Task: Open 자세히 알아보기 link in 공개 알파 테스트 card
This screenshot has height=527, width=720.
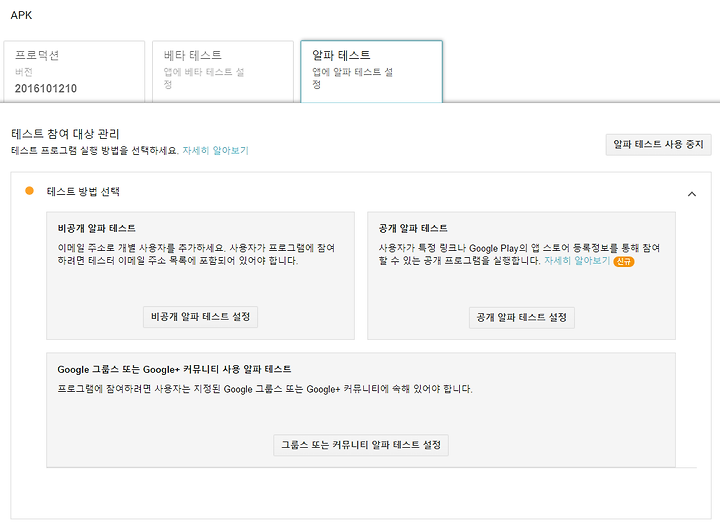Action: [x=576, y=261]
